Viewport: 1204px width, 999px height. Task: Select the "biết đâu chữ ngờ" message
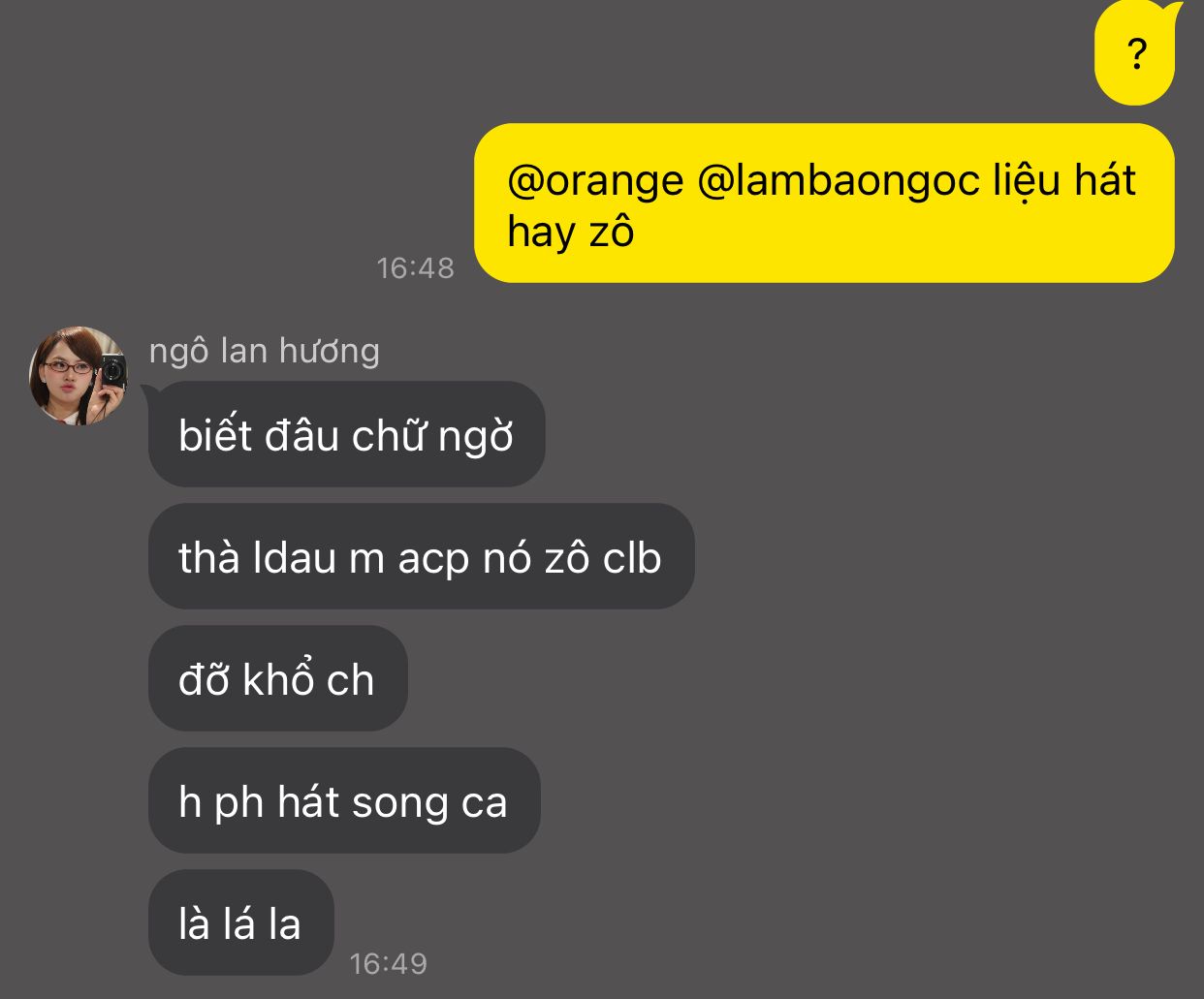(346, 435)
